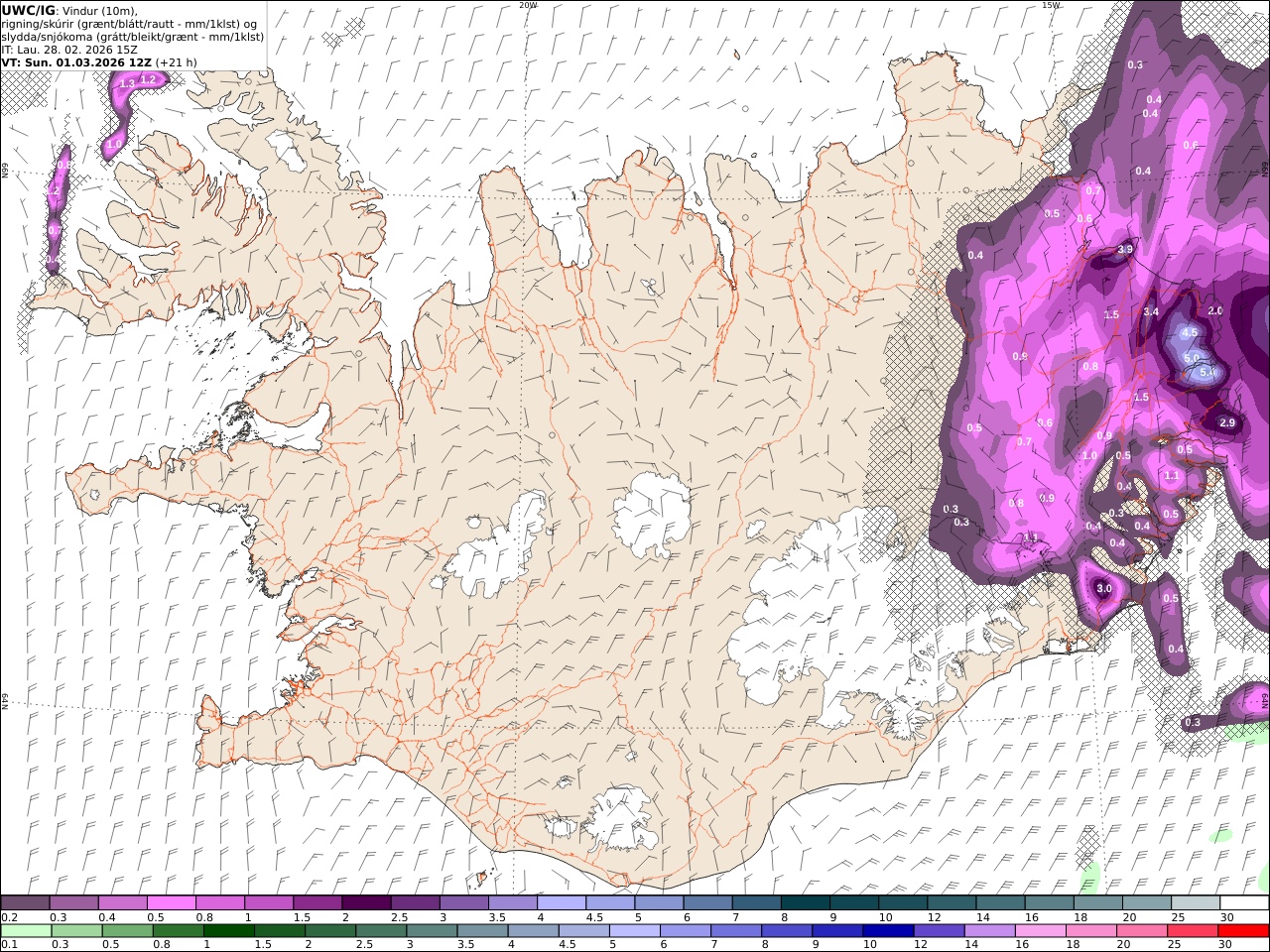Click the deep blue bottom-row swatch between 10 and 12
Image resolution: width=1270 pixels, height=952 pixels.
(x=887, y=931)
